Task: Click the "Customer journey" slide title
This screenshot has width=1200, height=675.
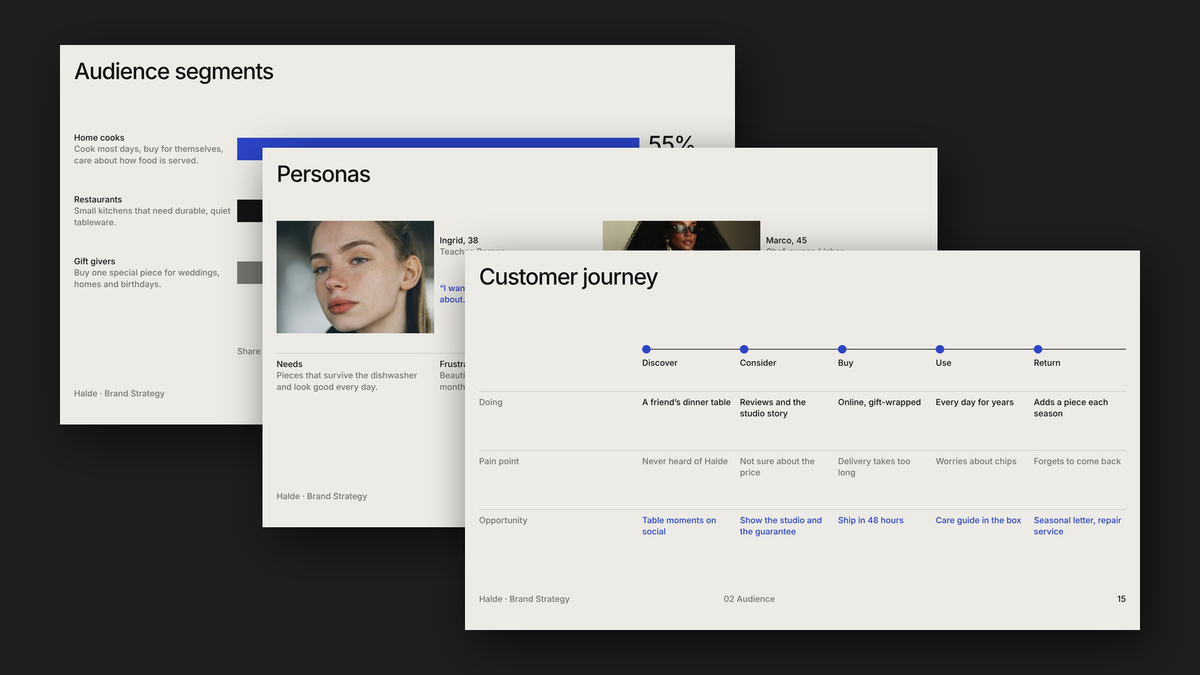Action: click(568, 277)
